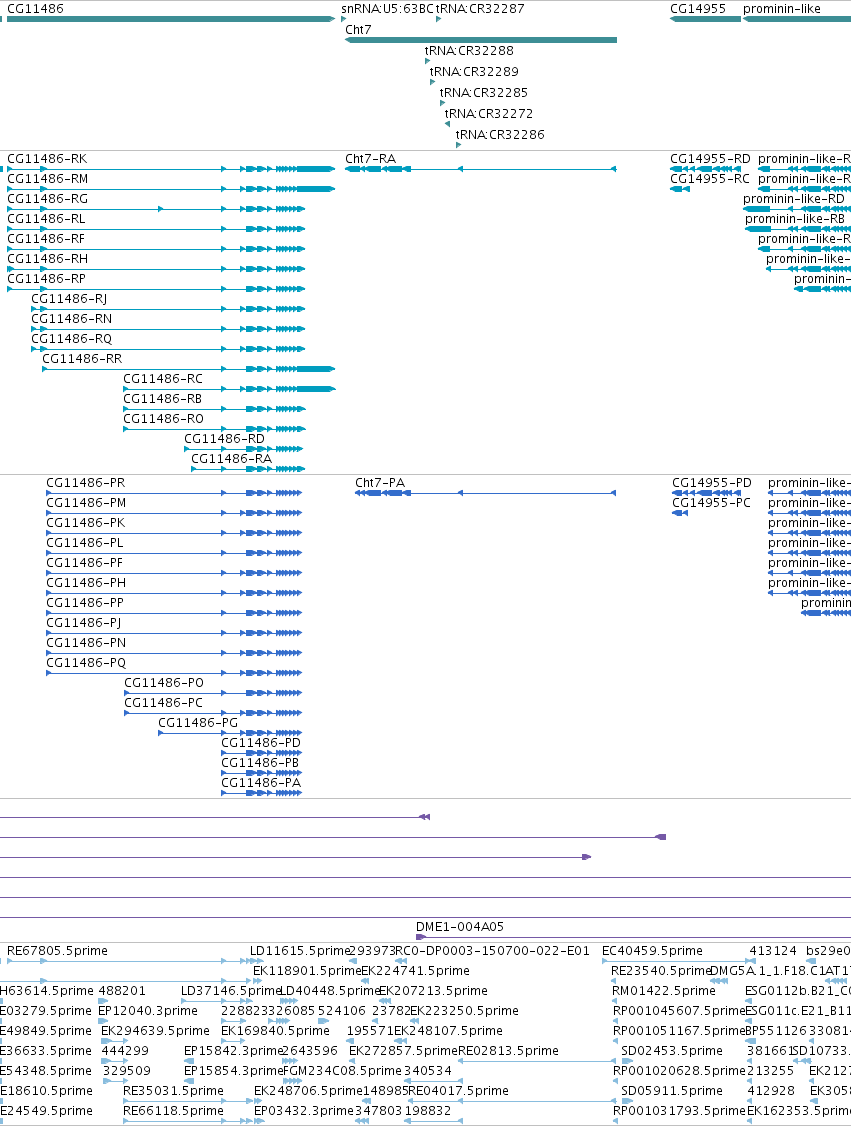
Task: Click EST LD37146.5prime
Action: pyautogui.click(x=231, y=991)
